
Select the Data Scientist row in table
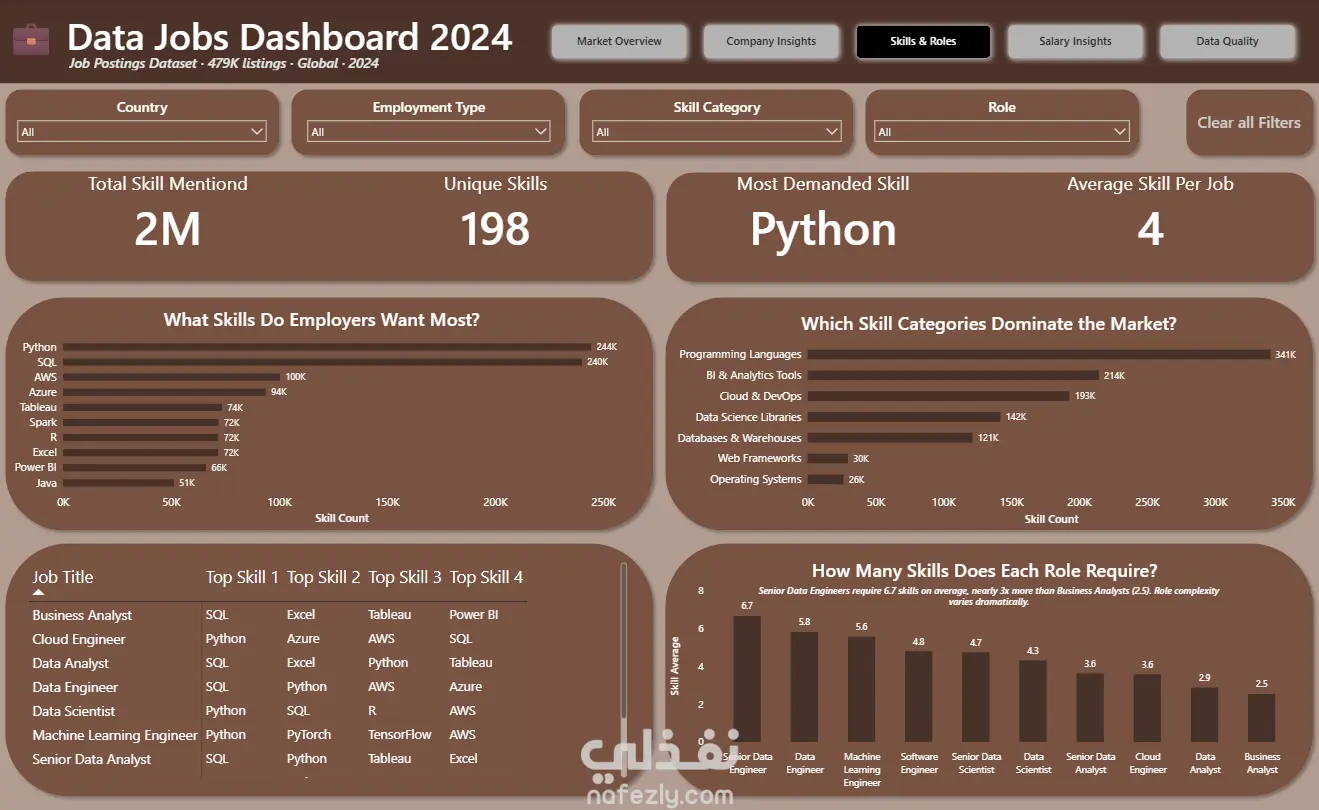pyautogui.click(x=279, y=711)
